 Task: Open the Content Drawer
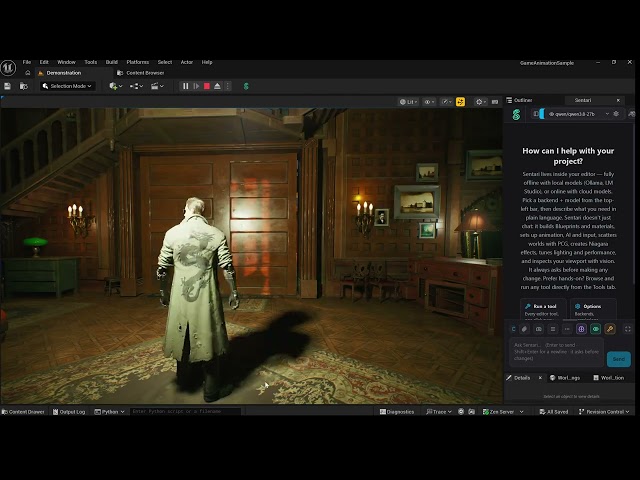23,412
